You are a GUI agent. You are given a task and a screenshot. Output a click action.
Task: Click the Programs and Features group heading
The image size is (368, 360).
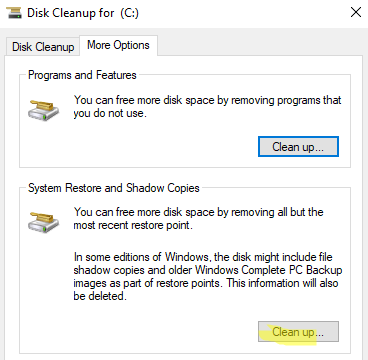click(x=82, y=75)
